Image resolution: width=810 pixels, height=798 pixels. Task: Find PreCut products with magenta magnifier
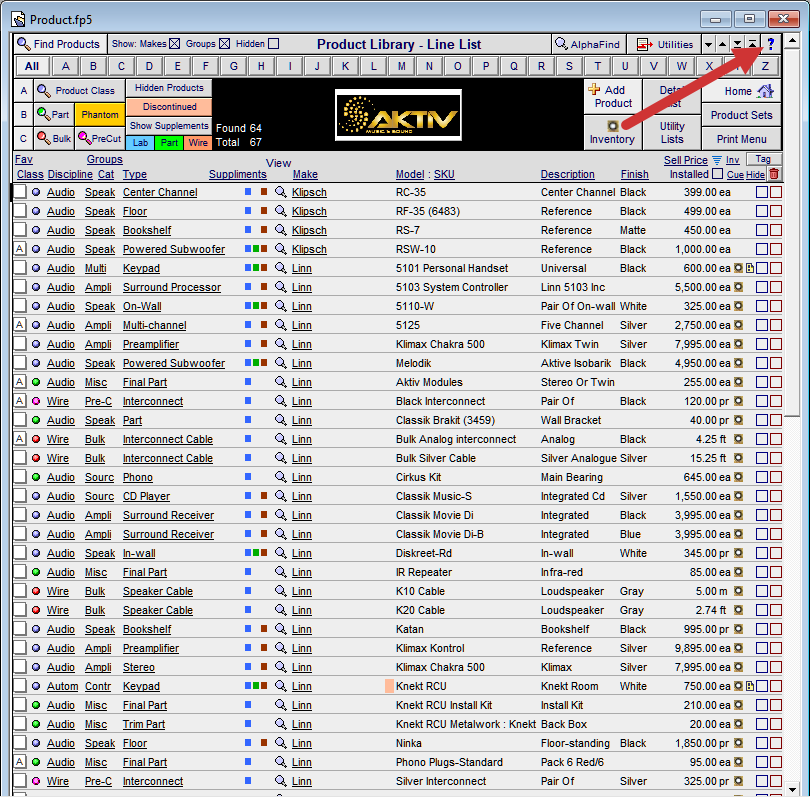[100, 138]
